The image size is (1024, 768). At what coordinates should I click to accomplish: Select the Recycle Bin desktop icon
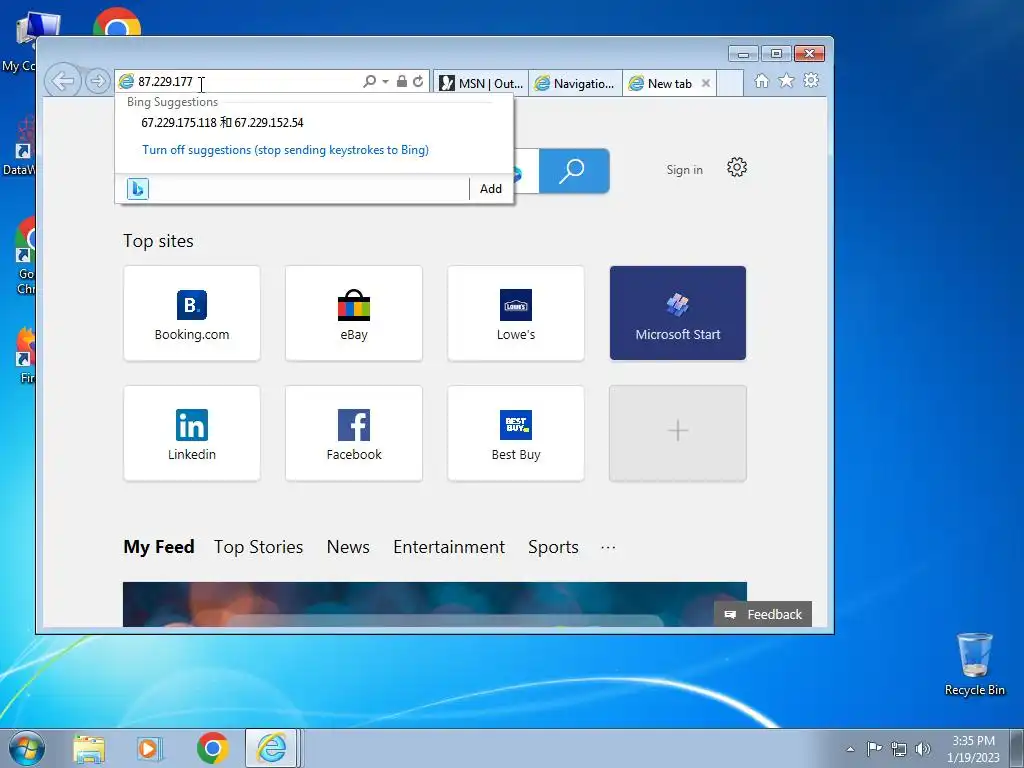point(974,664)
